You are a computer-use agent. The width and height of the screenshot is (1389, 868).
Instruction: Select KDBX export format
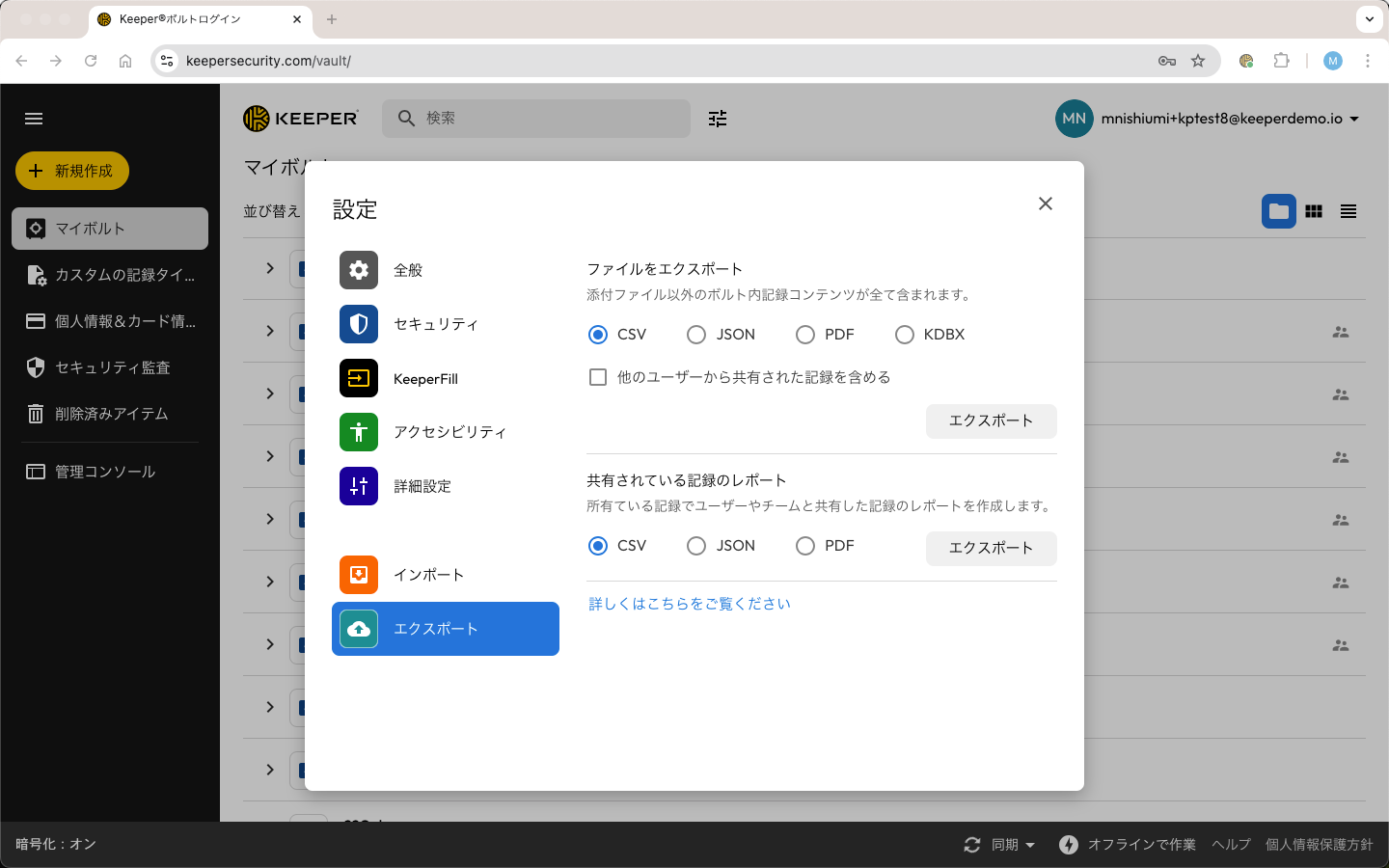905,335
